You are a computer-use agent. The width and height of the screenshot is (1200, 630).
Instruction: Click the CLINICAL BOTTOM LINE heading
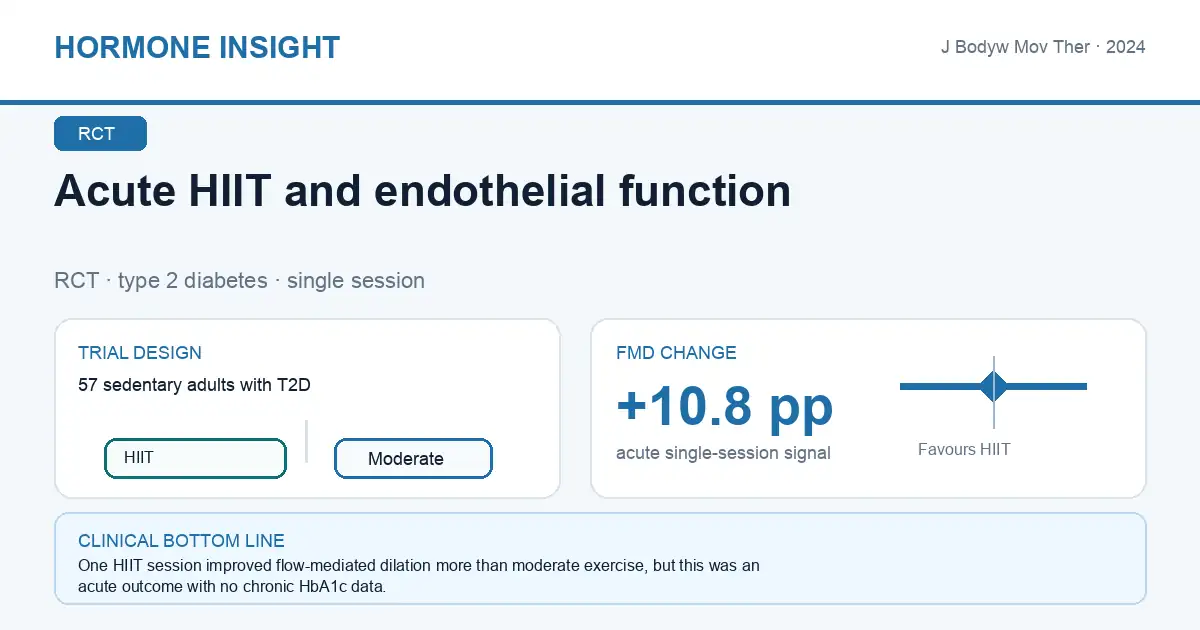181,541
